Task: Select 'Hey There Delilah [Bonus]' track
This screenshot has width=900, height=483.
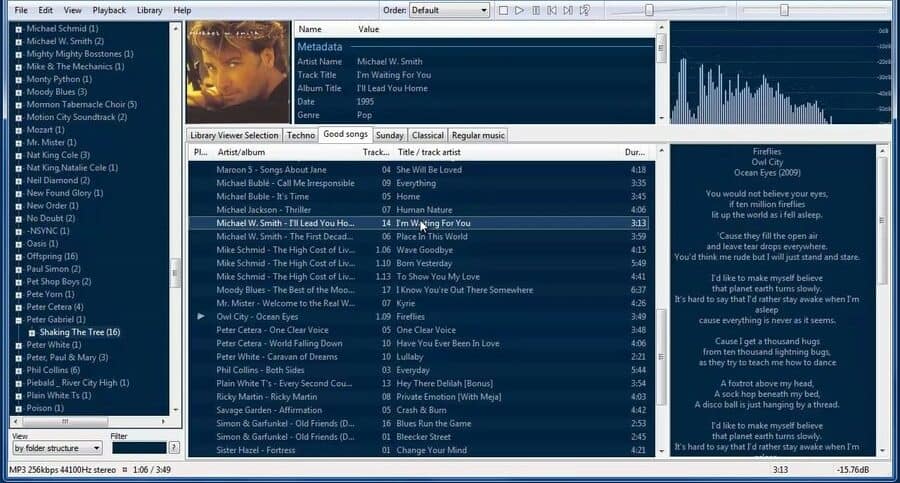Action: point(419,383)
